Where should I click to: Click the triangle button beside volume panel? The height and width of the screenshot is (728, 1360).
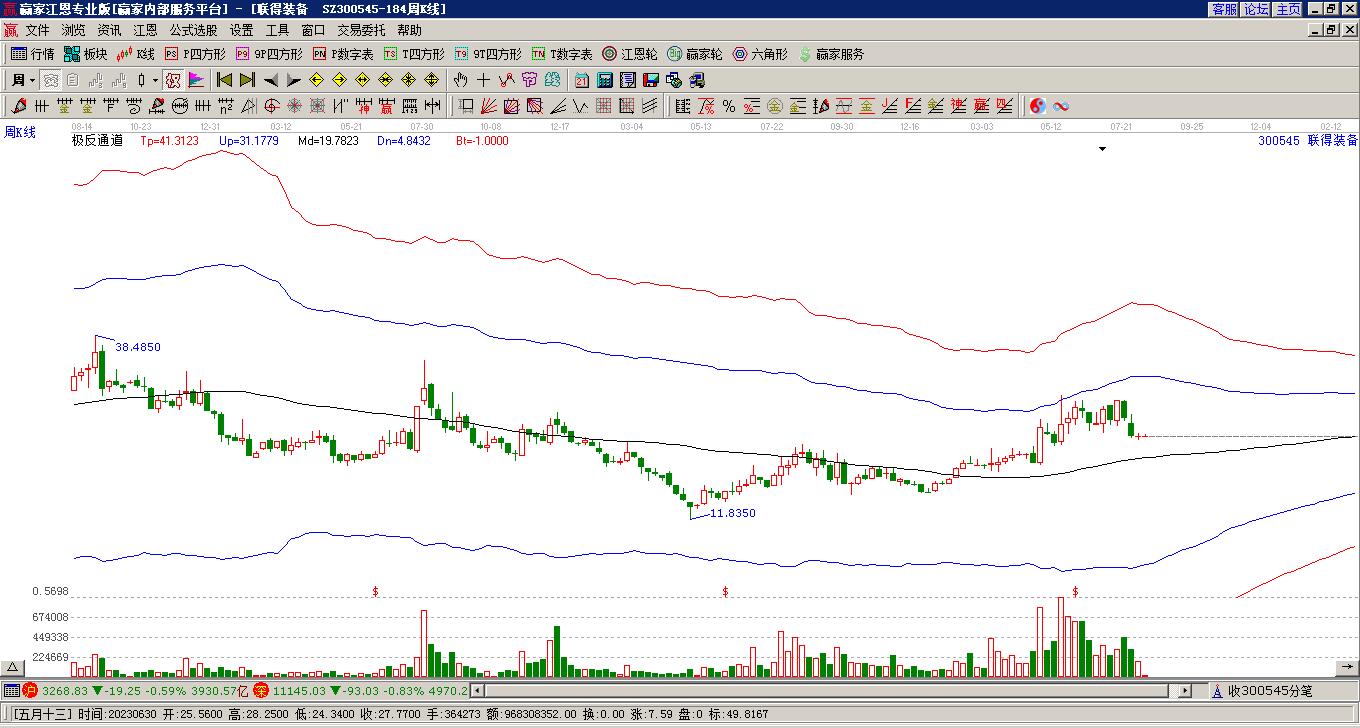[x=13, y=667]
